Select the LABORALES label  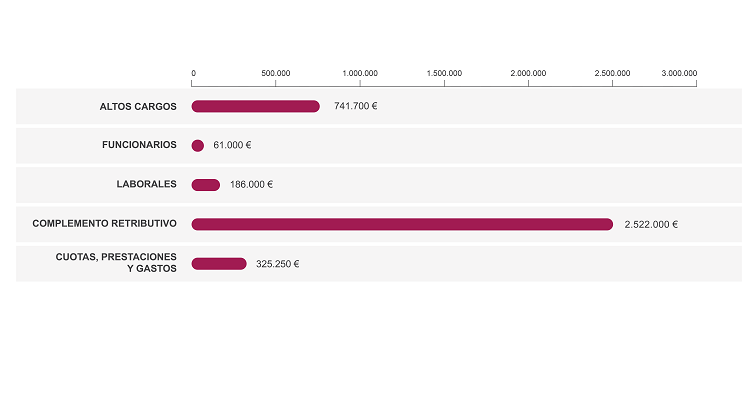tap(146, 184)
